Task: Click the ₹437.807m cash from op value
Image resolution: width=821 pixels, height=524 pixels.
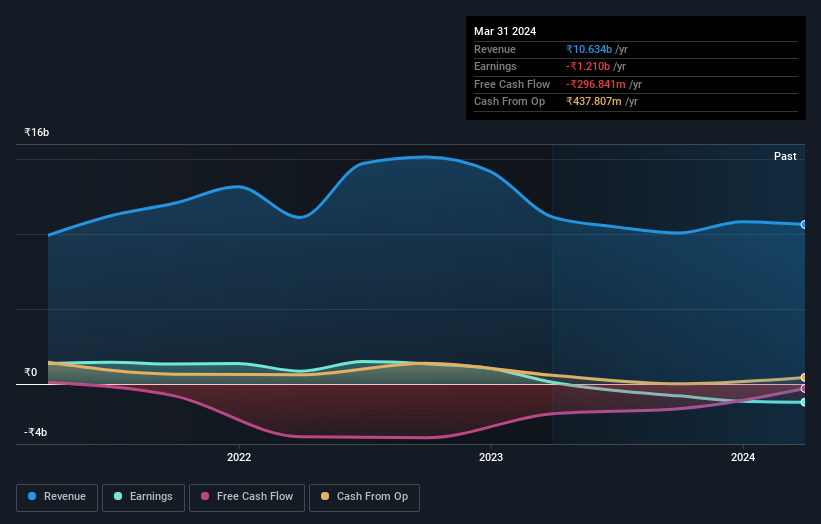Action: pyautogui.click(x=594, y=102)
